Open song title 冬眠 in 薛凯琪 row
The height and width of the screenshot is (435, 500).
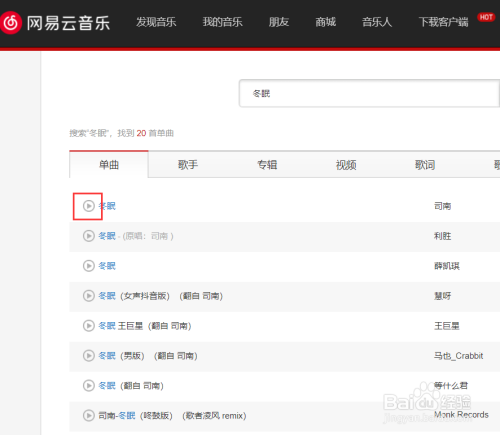click(107, 266)
